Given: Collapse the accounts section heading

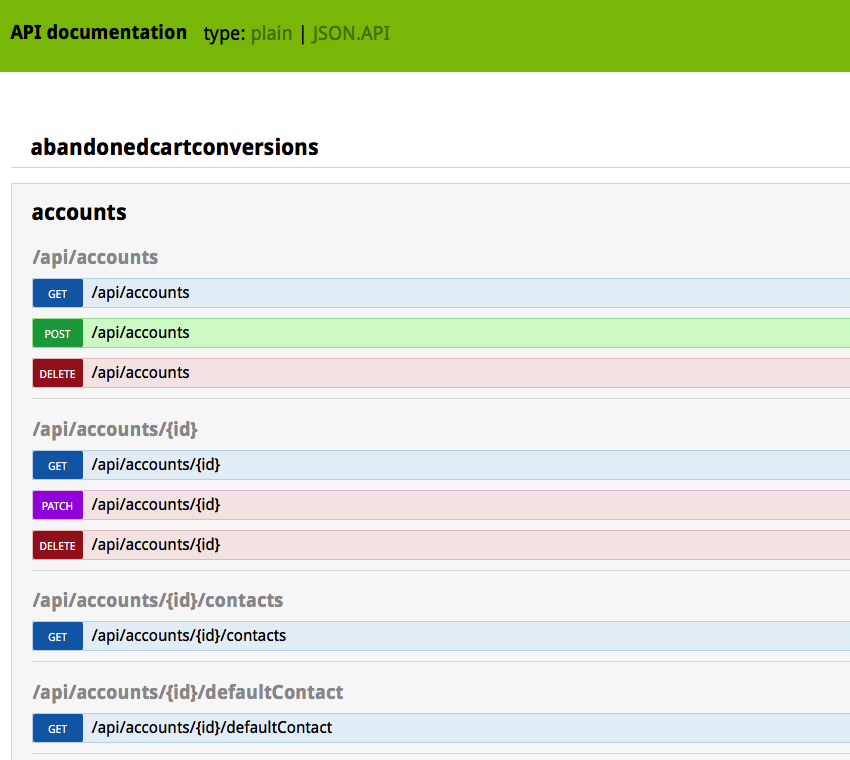Looking at the screenshot, I should pos(79,212).
